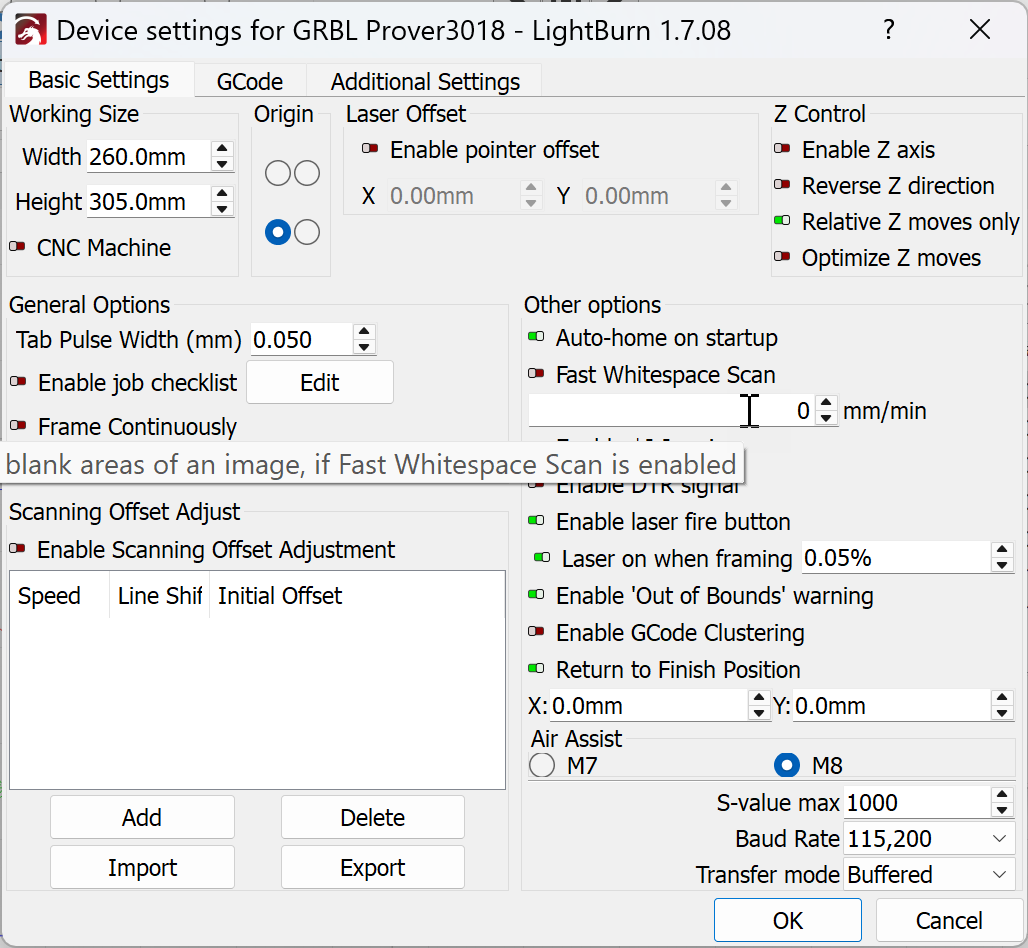Image resolution: width=1028 pixels, height=948 pixels.
Task: Click the Initial Offset column header
Action: 357,595
